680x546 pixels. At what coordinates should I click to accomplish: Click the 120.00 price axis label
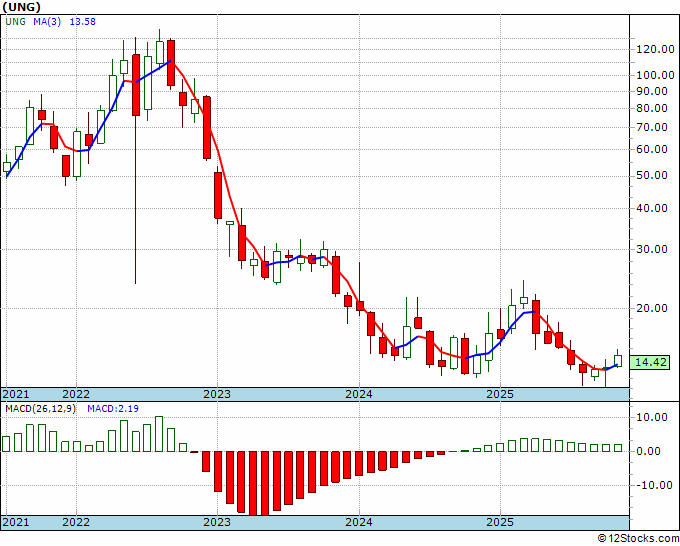(x=655, y=49)
